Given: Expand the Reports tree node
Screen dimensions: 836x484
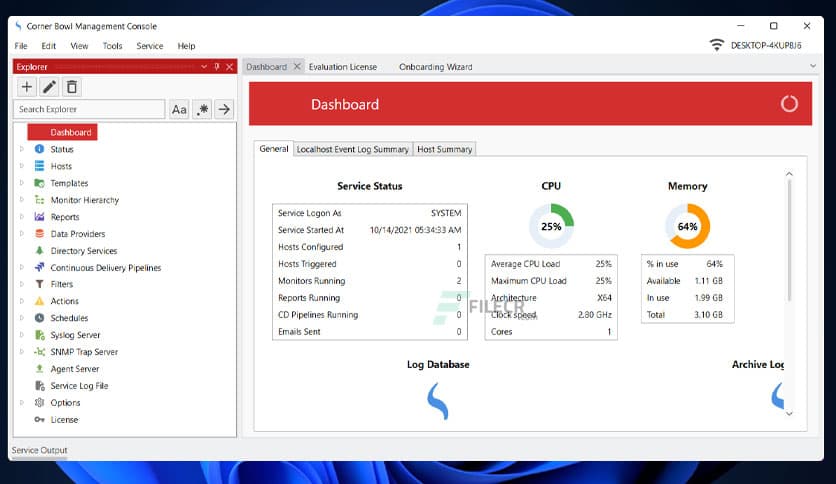Looking at the screenshot, I should pos(22,216).
